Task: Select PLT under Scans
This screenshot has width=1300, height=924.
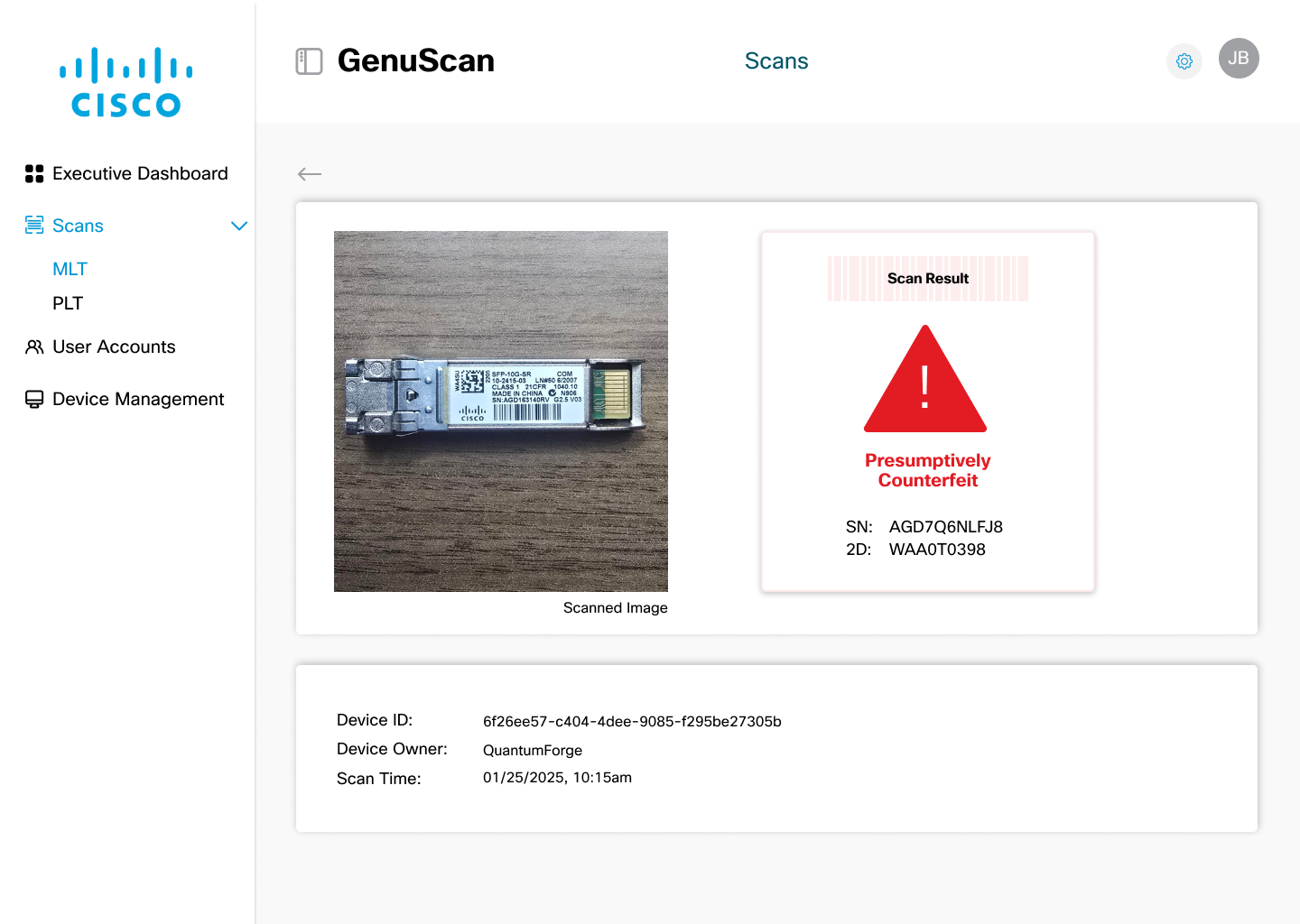Action: tap(68, 303)
